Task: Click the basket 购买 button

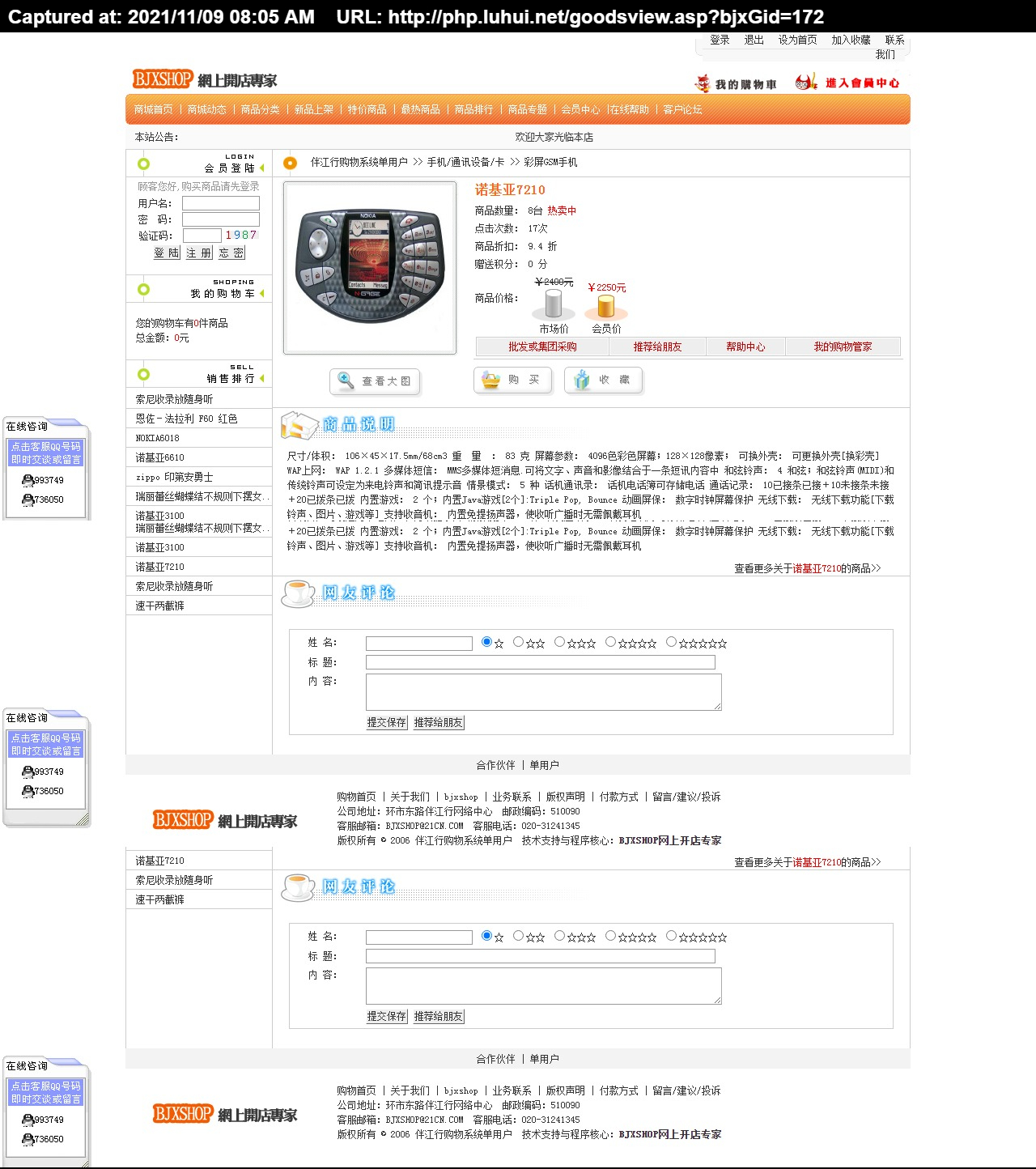Action: tap(512, 380)
